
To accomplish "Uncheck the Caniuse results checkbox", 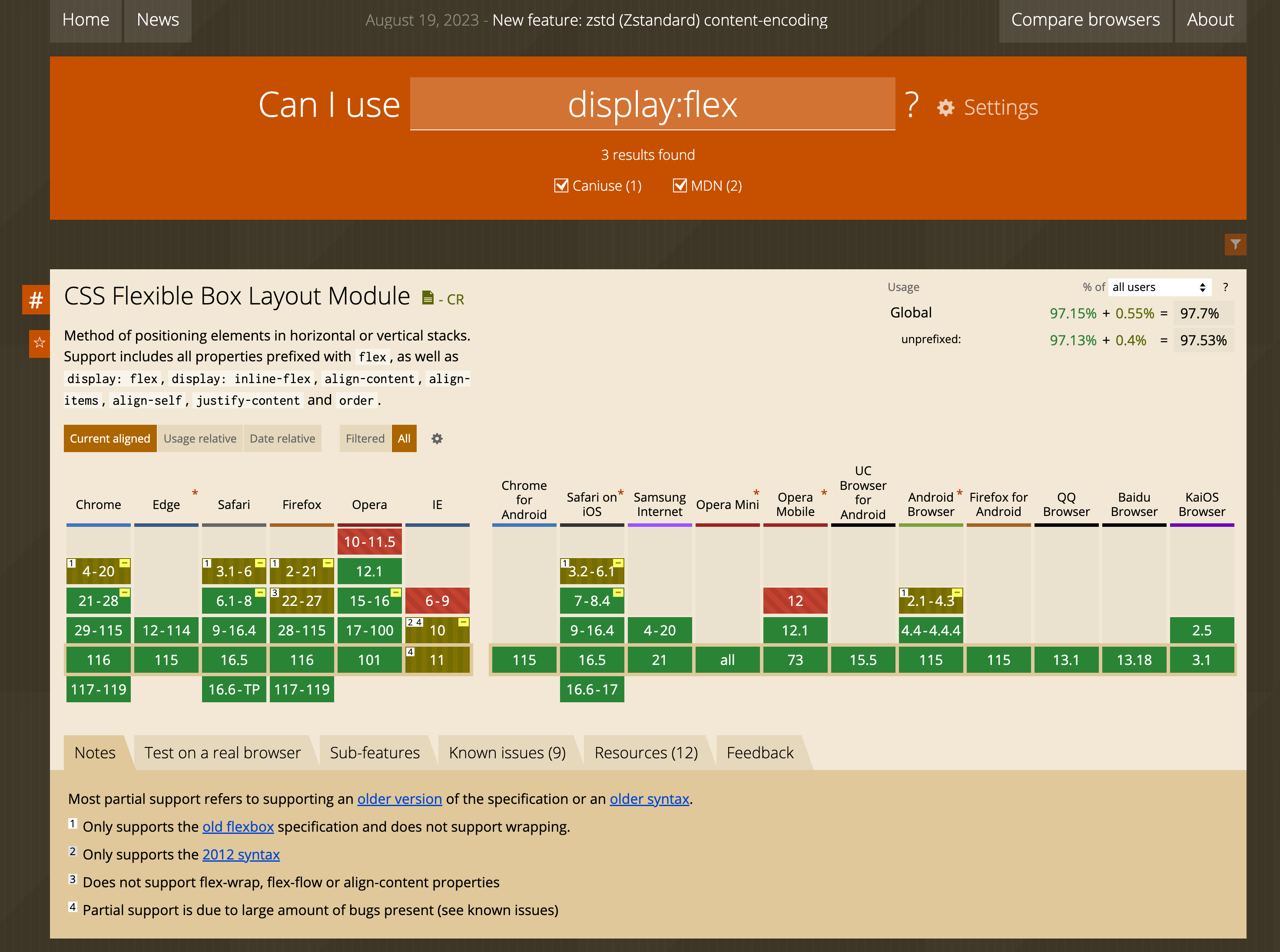I will coord(561,185).
